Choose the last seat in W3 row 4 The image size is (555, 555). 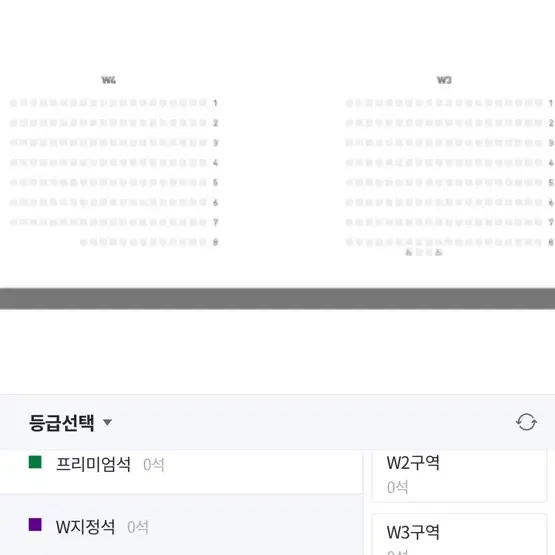[x=538, y=163]
